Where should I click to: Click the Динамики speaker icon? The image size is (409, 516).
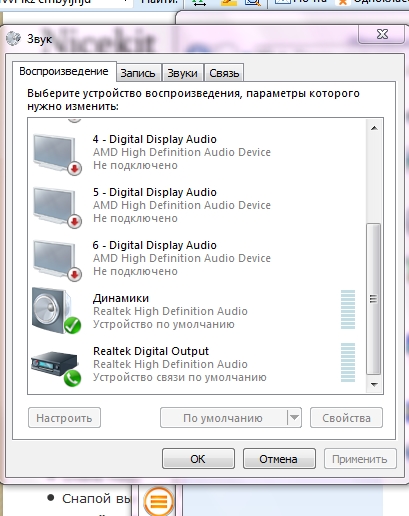[56, 311]
